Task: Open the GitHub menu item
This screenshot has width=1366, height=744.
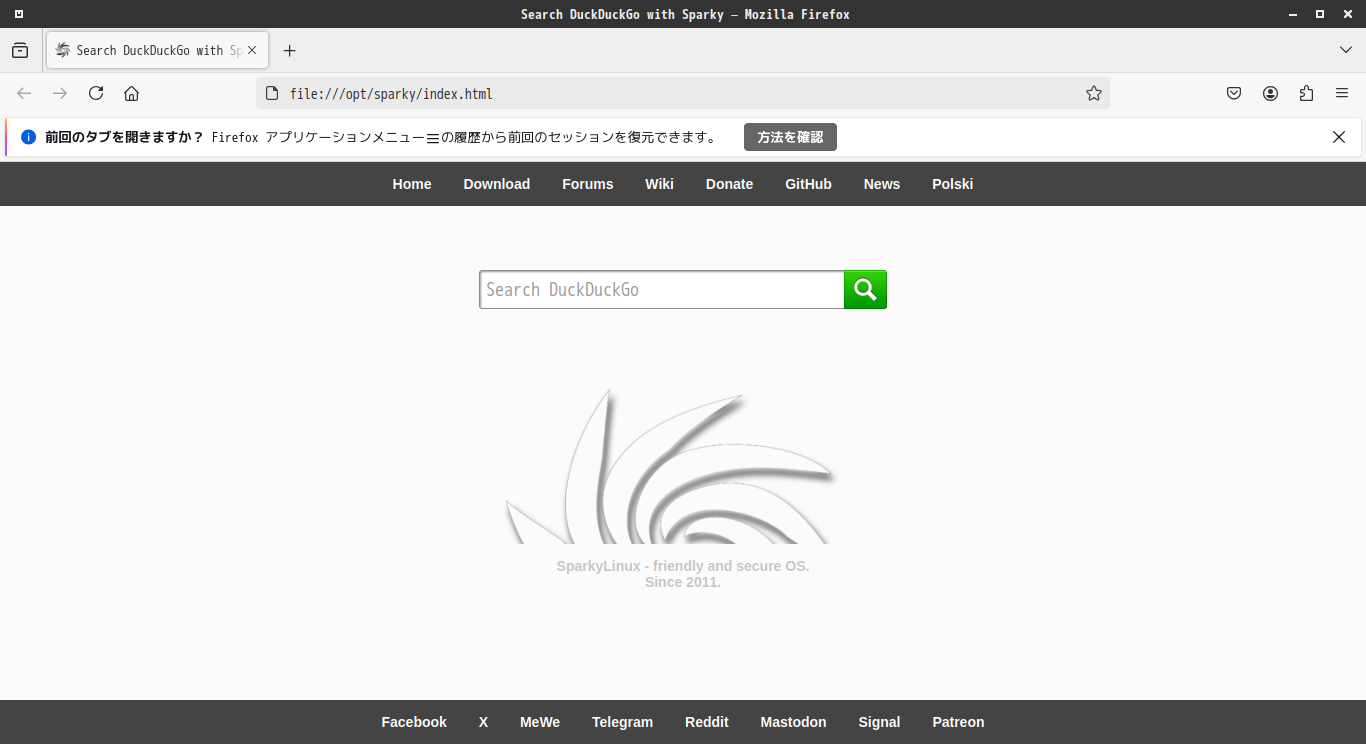Action: click(x=808, y=184)
